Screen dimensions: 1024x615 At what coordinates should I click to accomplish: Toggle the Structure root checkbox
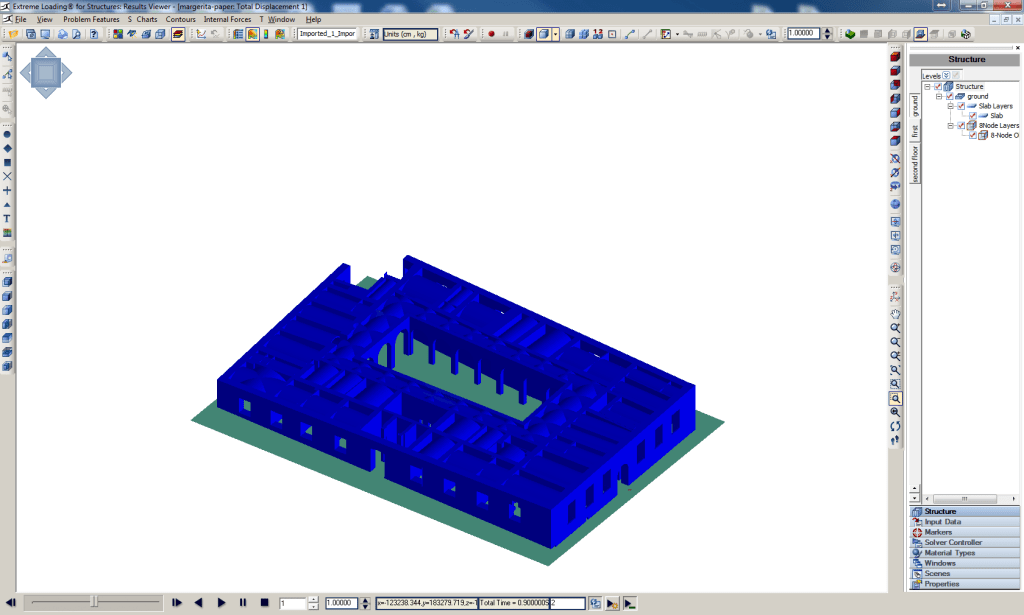click(937, 87)
